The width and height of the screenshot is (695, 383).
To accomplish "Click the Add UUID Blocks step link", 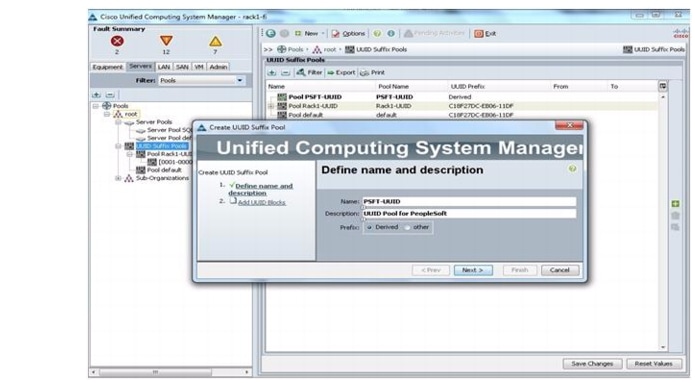I will point(262,202).
